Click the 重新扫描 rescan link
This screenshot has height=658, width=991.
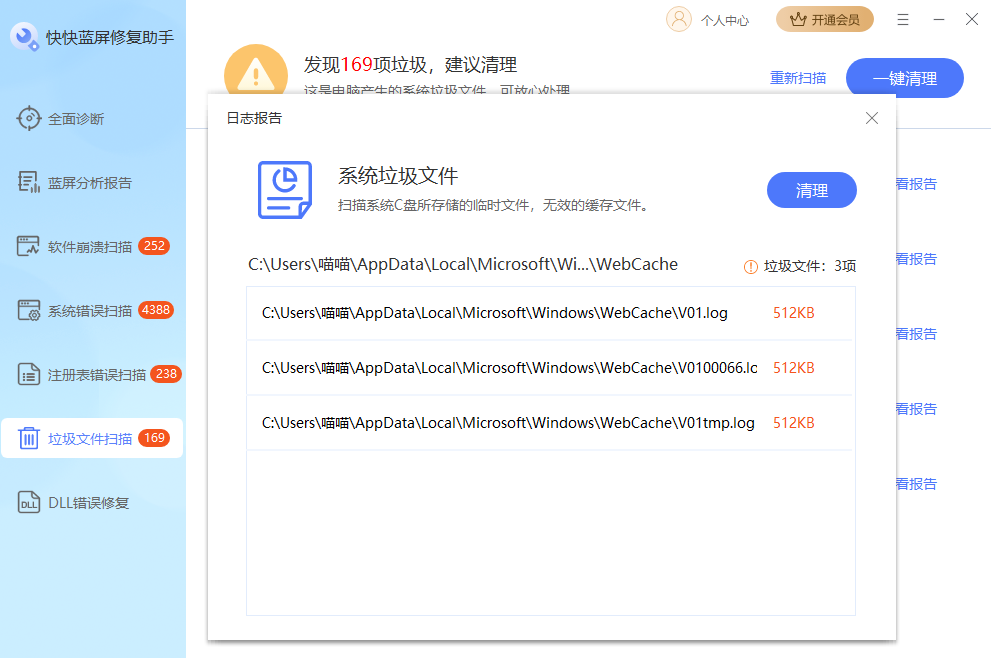pos(798,77)
